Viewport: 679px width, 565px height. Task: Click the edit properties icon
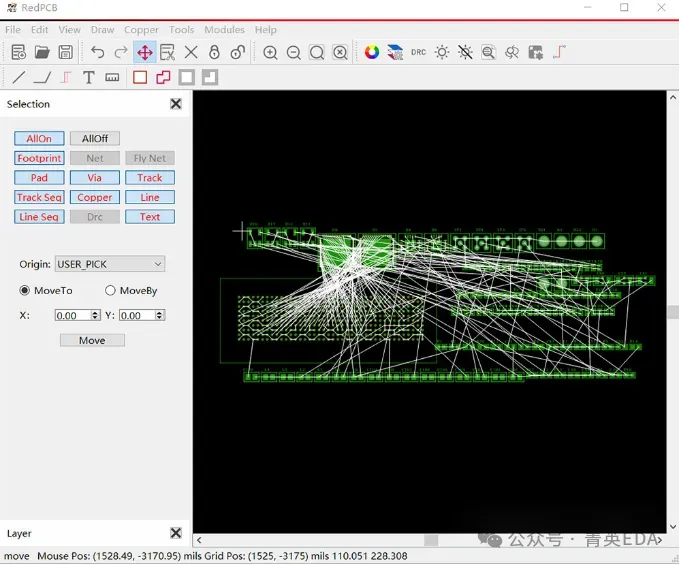pyautogui.click(x=168, y=52)
